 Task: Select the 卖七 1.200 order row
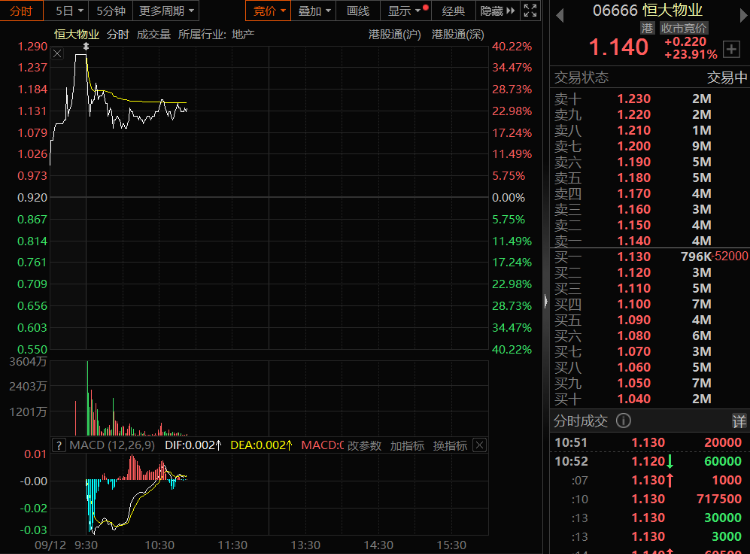tap(650, 146)
